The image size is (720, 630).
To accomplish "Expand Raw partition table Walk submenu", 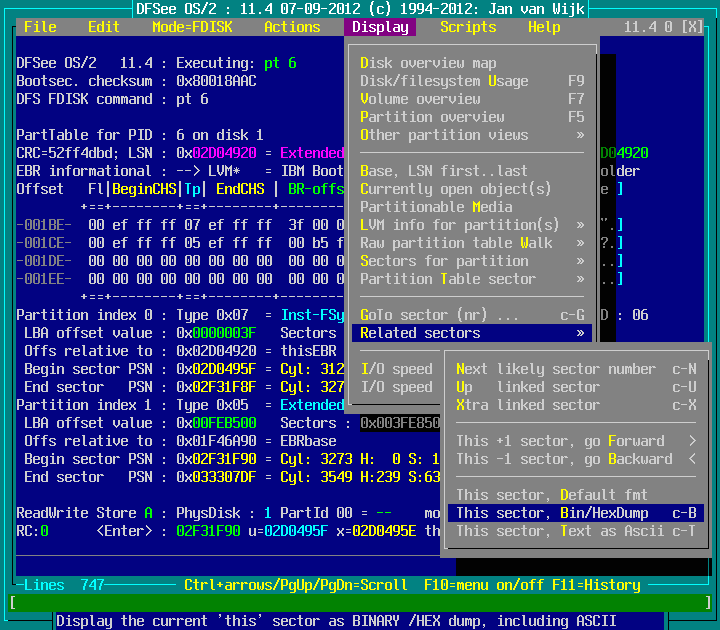I will coord(472,242).
